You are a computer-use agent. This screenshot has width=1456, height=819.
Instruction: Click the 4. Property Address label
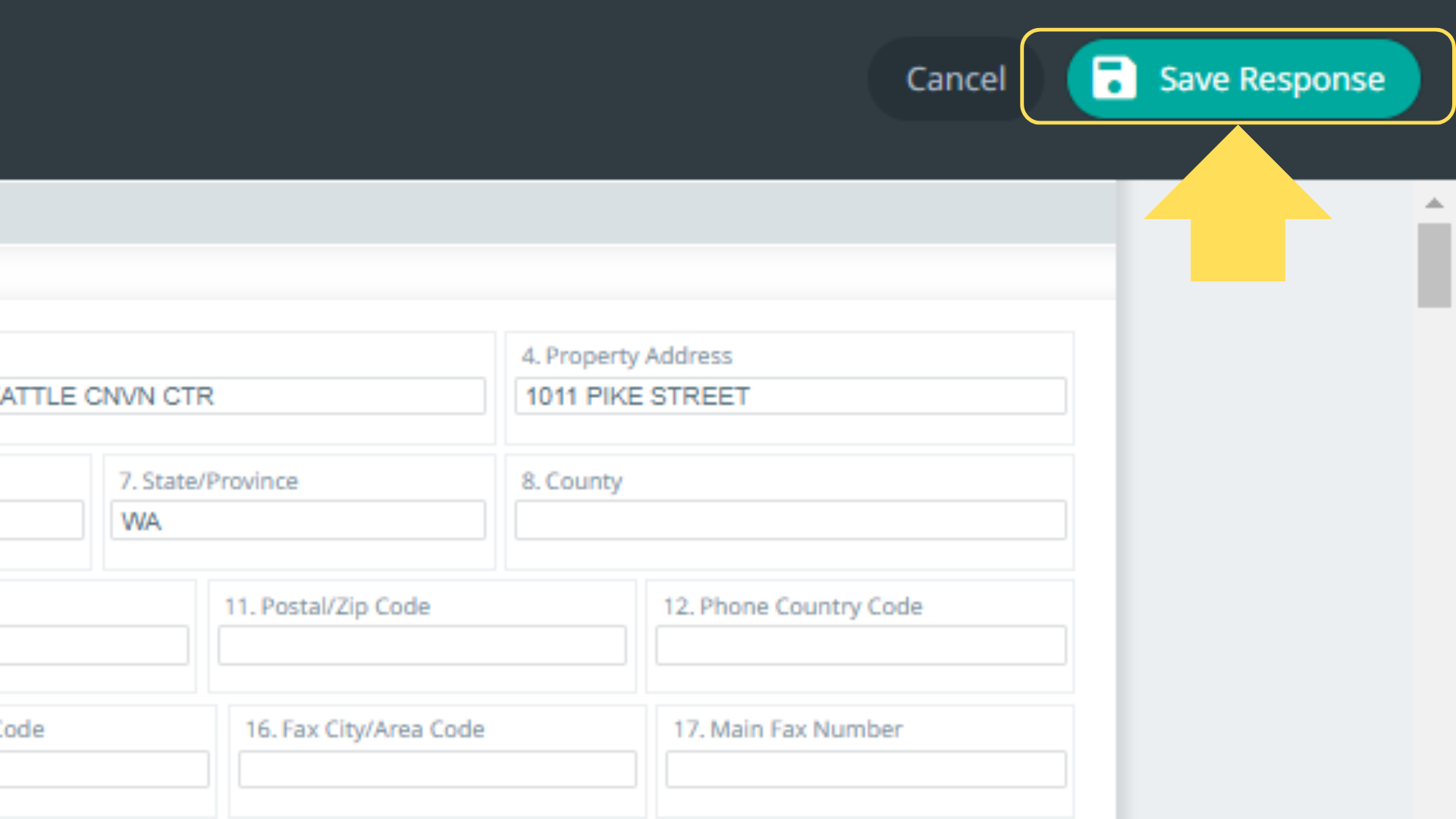point(626,356)
